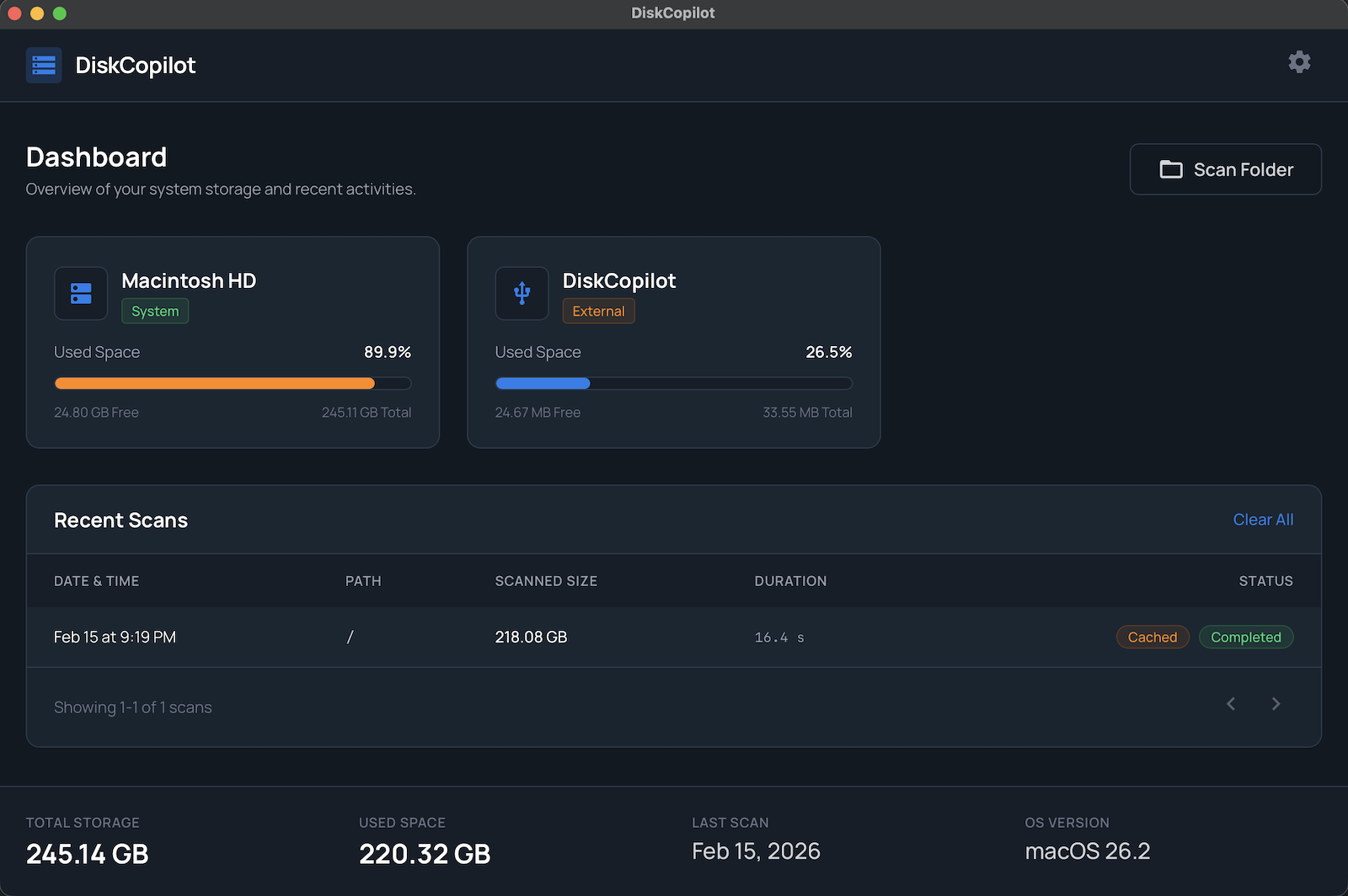
Task: Sort scans by the DATE & TIME column
Action: click(96, 580)
